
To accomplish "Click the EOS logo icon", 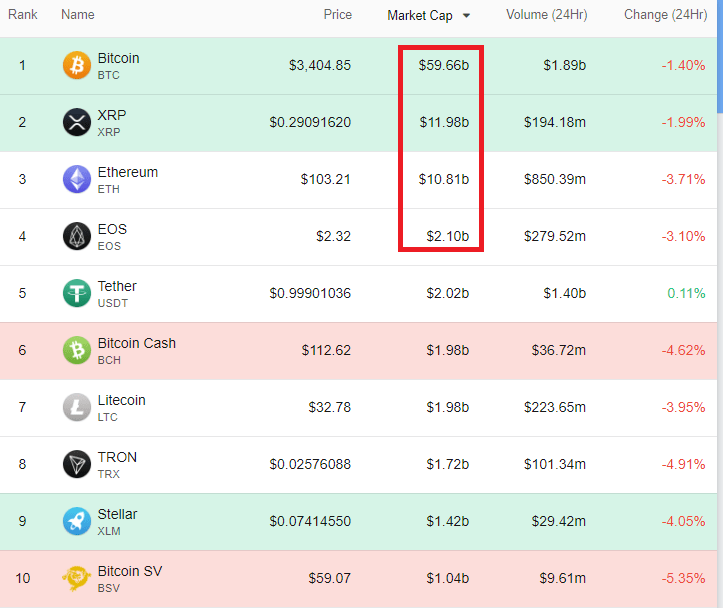I will [77, 237].
